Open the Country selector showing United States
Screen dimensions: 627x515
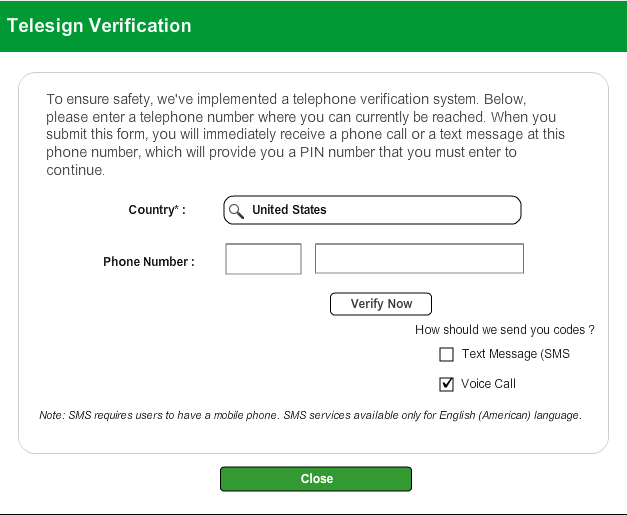click(372, 210)
